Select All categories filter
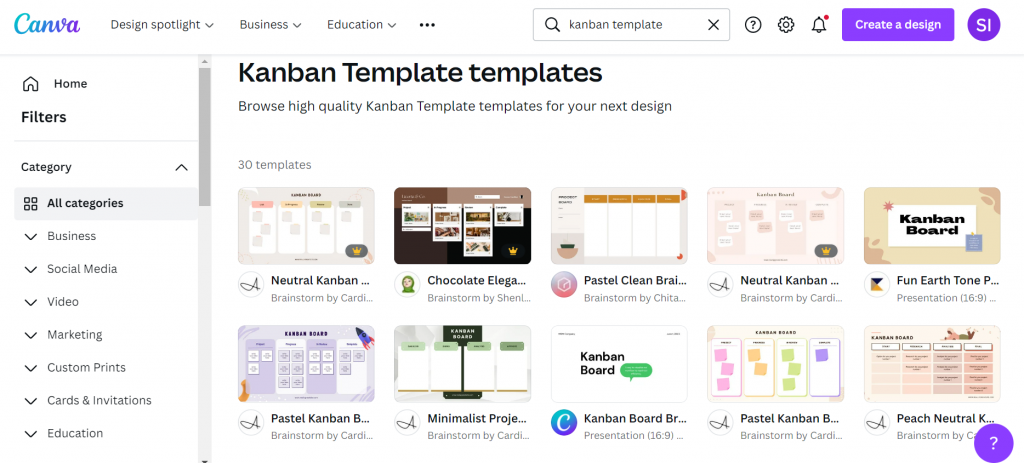Screen dimensions: 1024x463 coord(85,203)
